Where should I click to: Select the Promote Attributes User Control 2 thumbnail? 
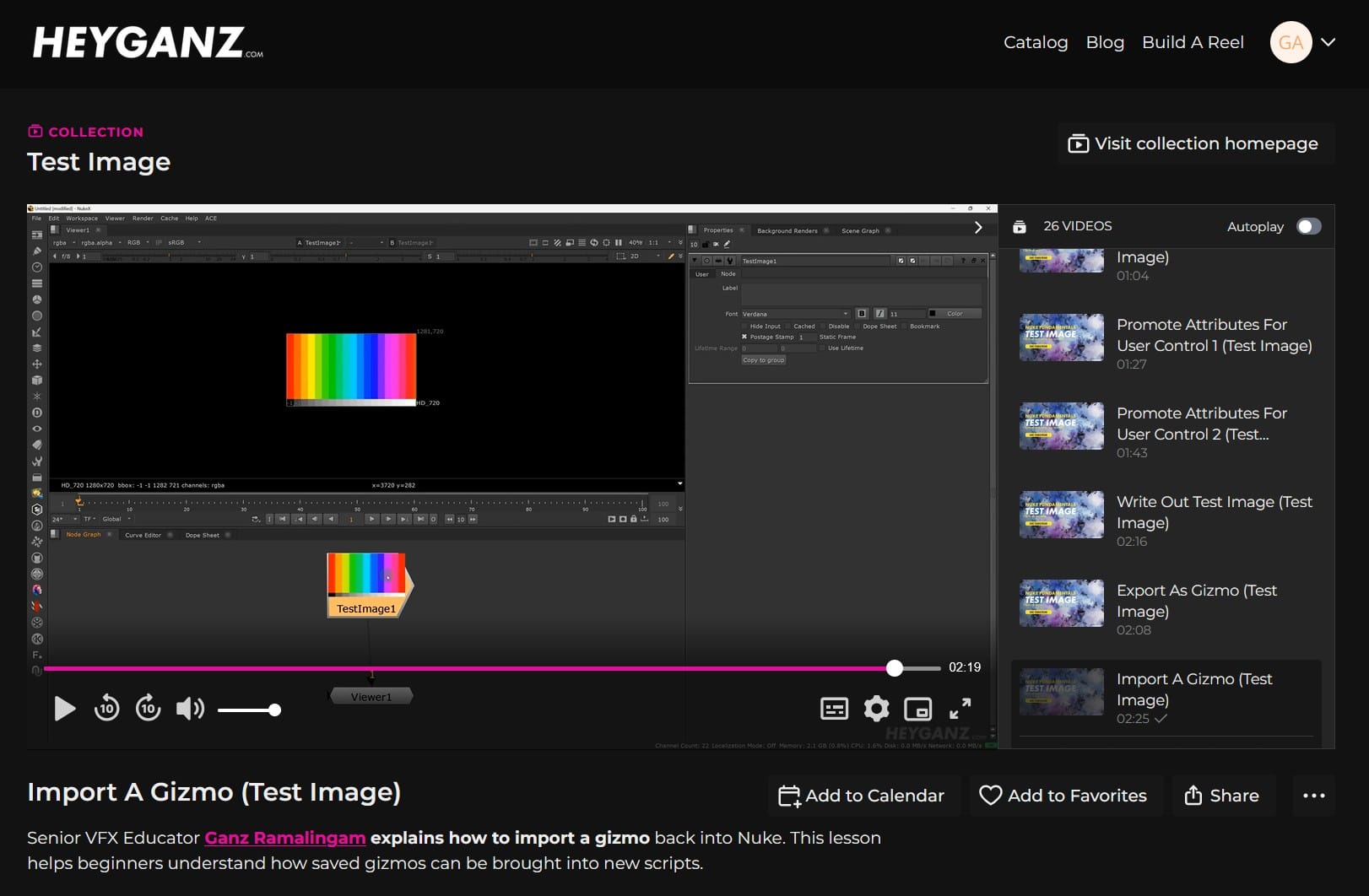click(1062, 426)
